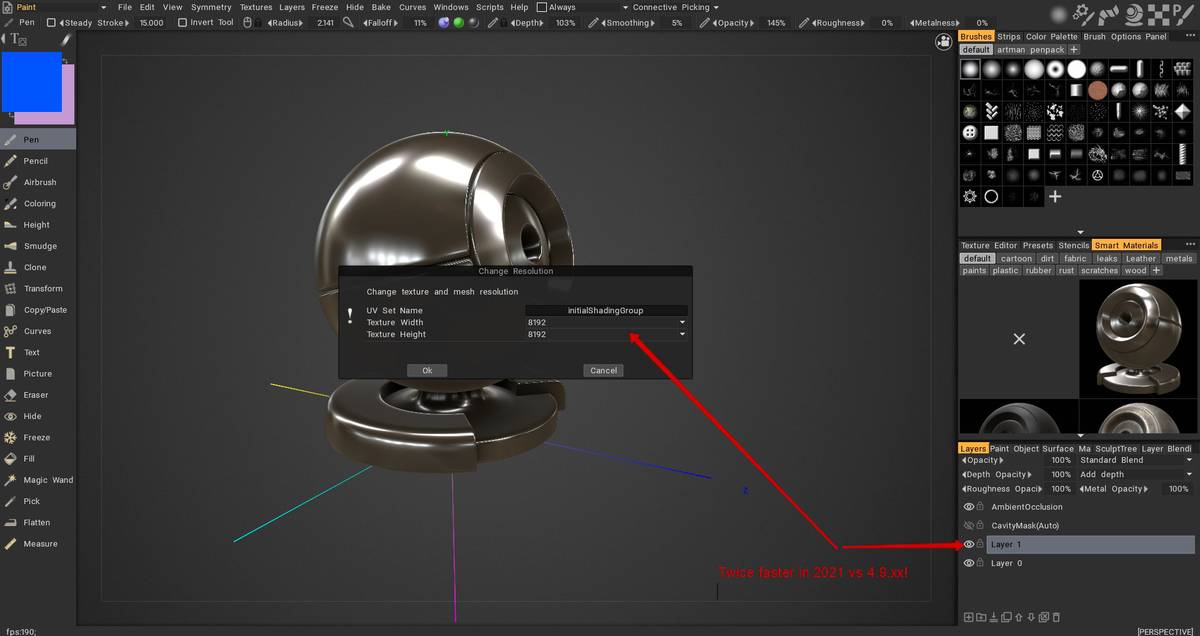Select the rust smart materials folder

[x=1066, y=270]
